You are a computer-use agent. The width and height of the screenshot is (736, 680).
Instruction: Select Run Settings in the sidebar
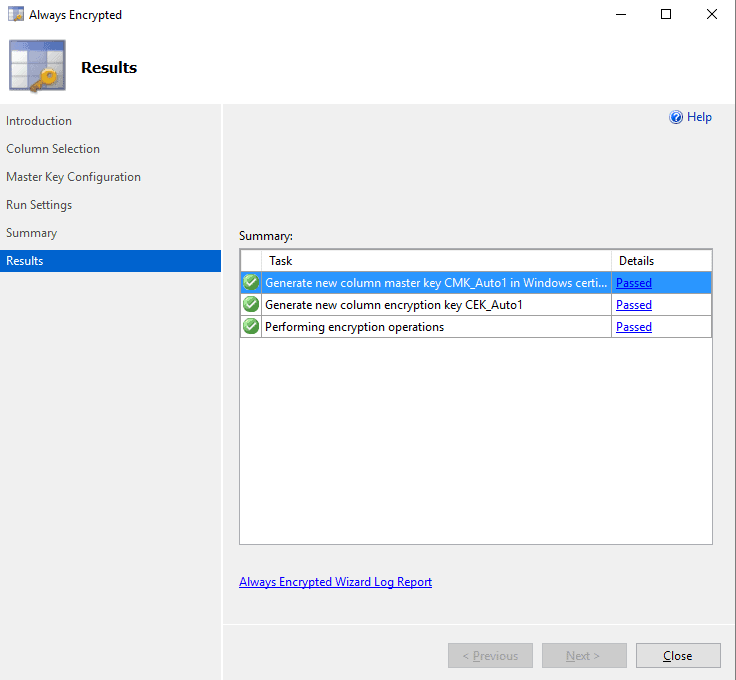coord(39,205)
